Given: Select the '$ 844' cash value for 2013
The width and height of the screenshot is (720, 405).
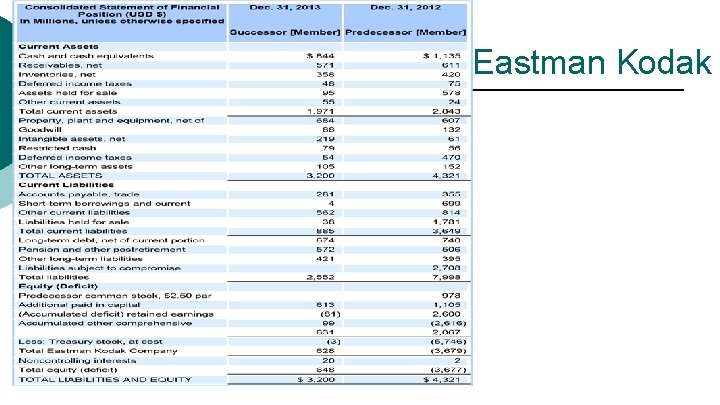Looking at the screenshot, I should pos(321,56).
